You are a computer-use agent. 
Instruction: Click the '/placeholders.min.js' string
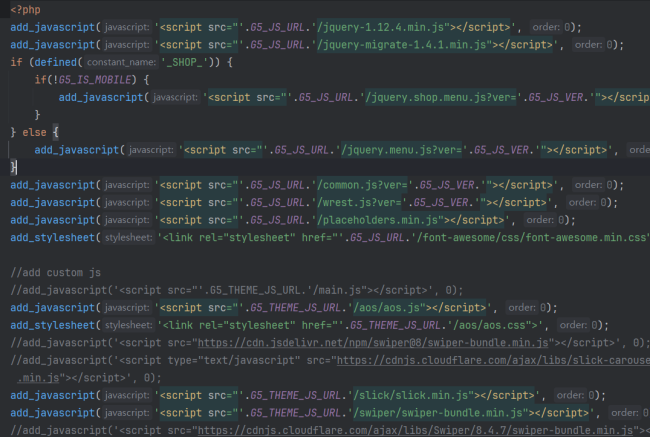[x=380, y=220]
